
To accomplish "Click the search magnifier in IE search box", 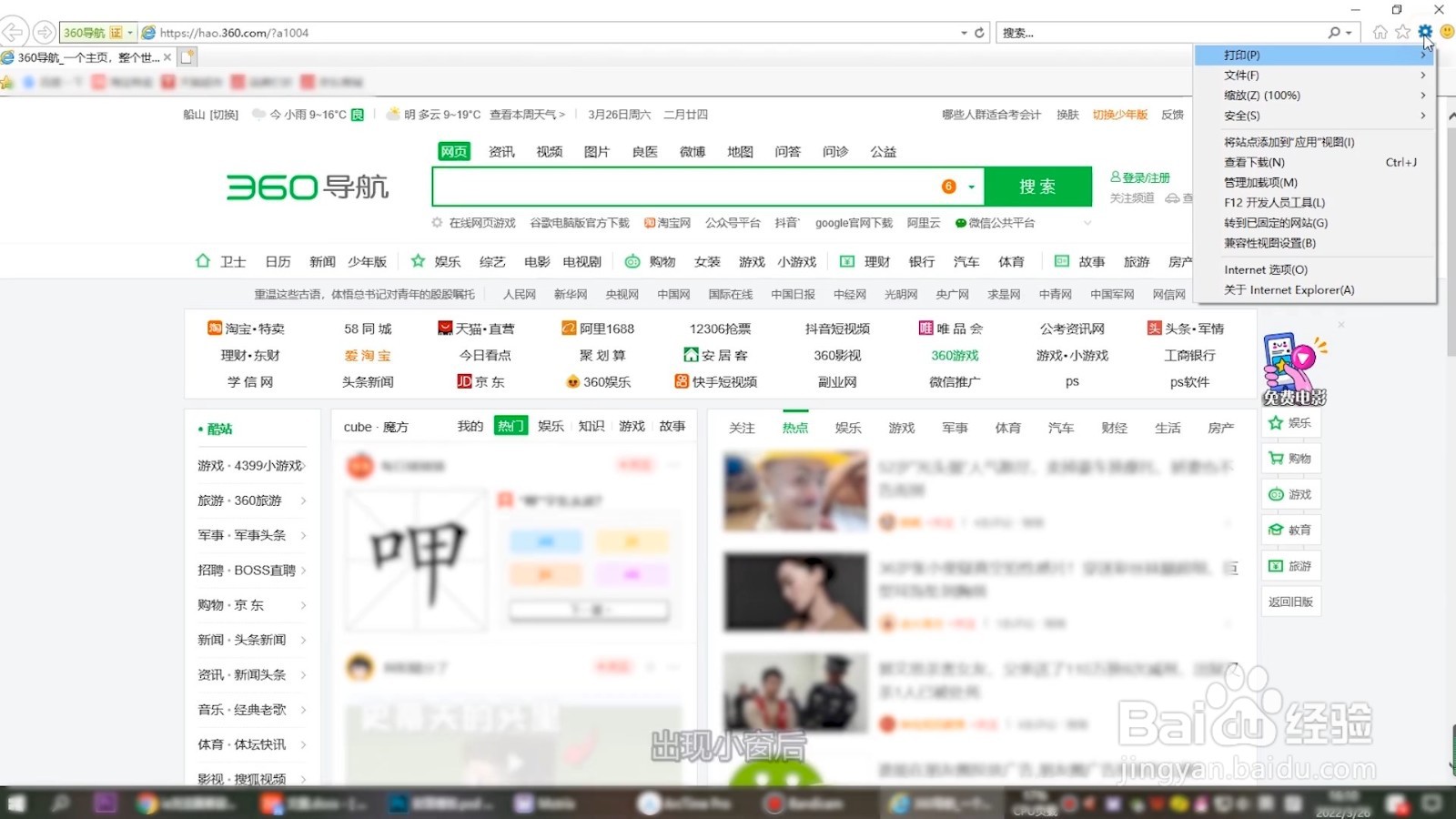I will click(x=1334, y=33).
